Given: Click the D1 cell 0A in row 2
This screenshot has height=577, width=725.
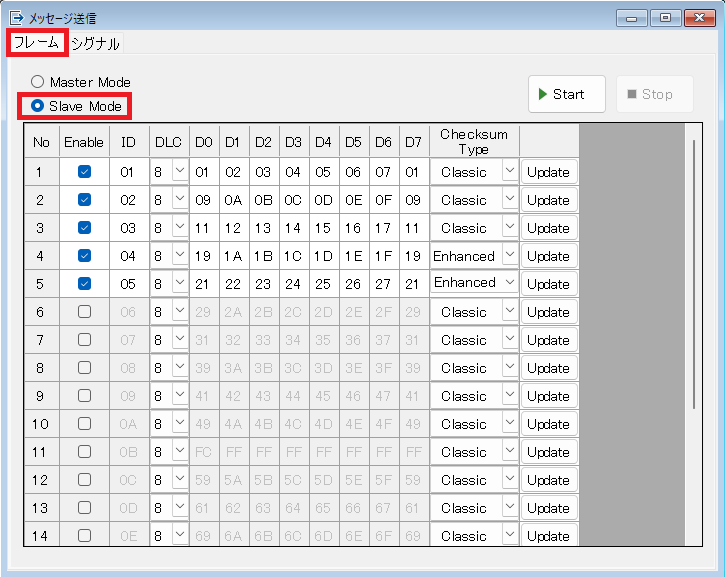Looking at the screenshot, I should 233,200.
